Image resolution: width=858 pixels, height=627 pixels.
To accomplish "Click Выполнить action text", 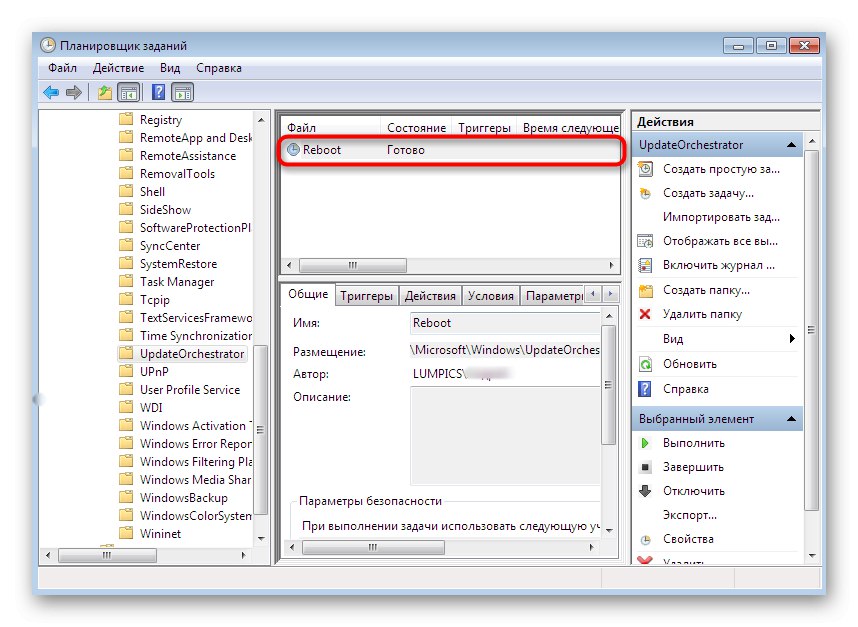I will 694,443.
